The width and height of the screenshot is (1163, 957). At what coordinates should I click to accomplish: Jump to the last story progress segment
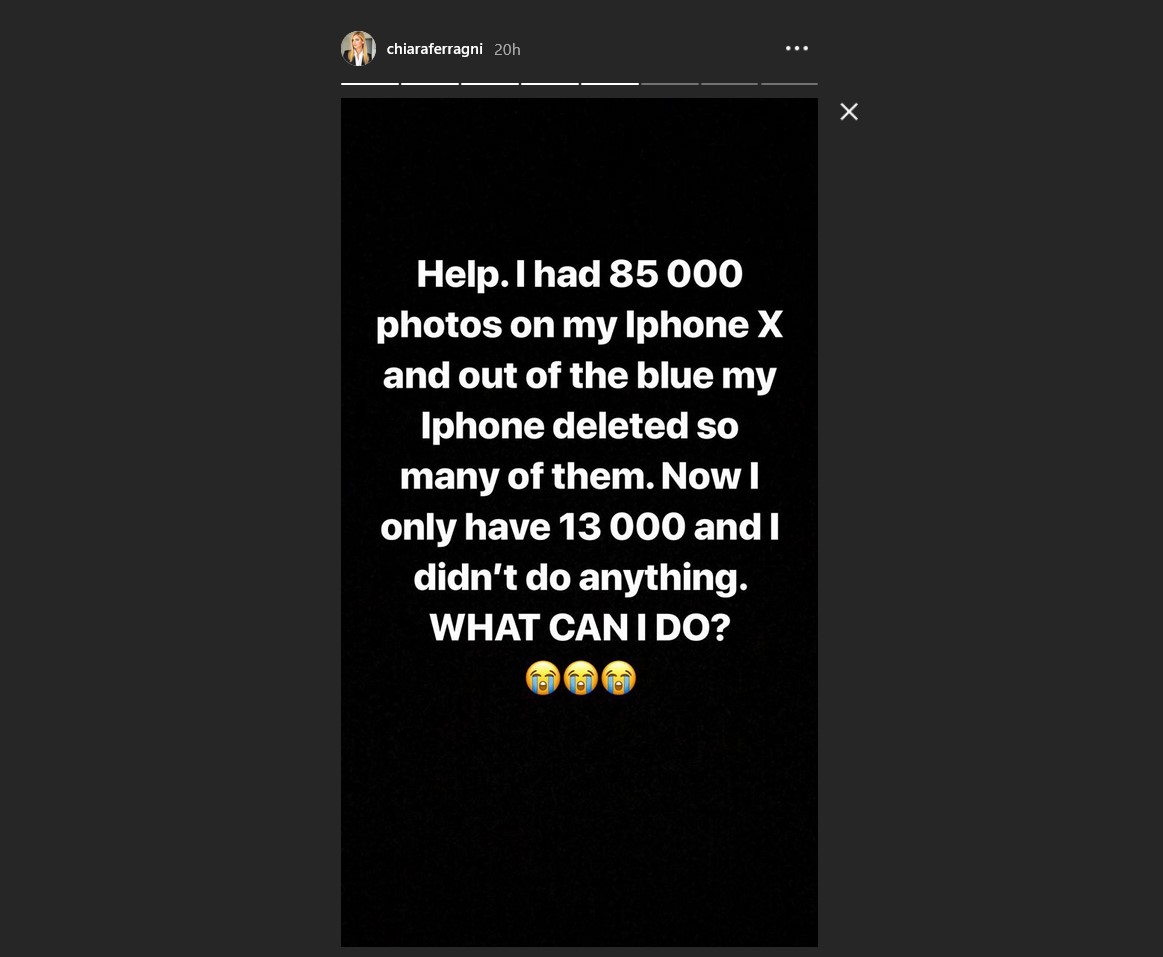[789, 83]
